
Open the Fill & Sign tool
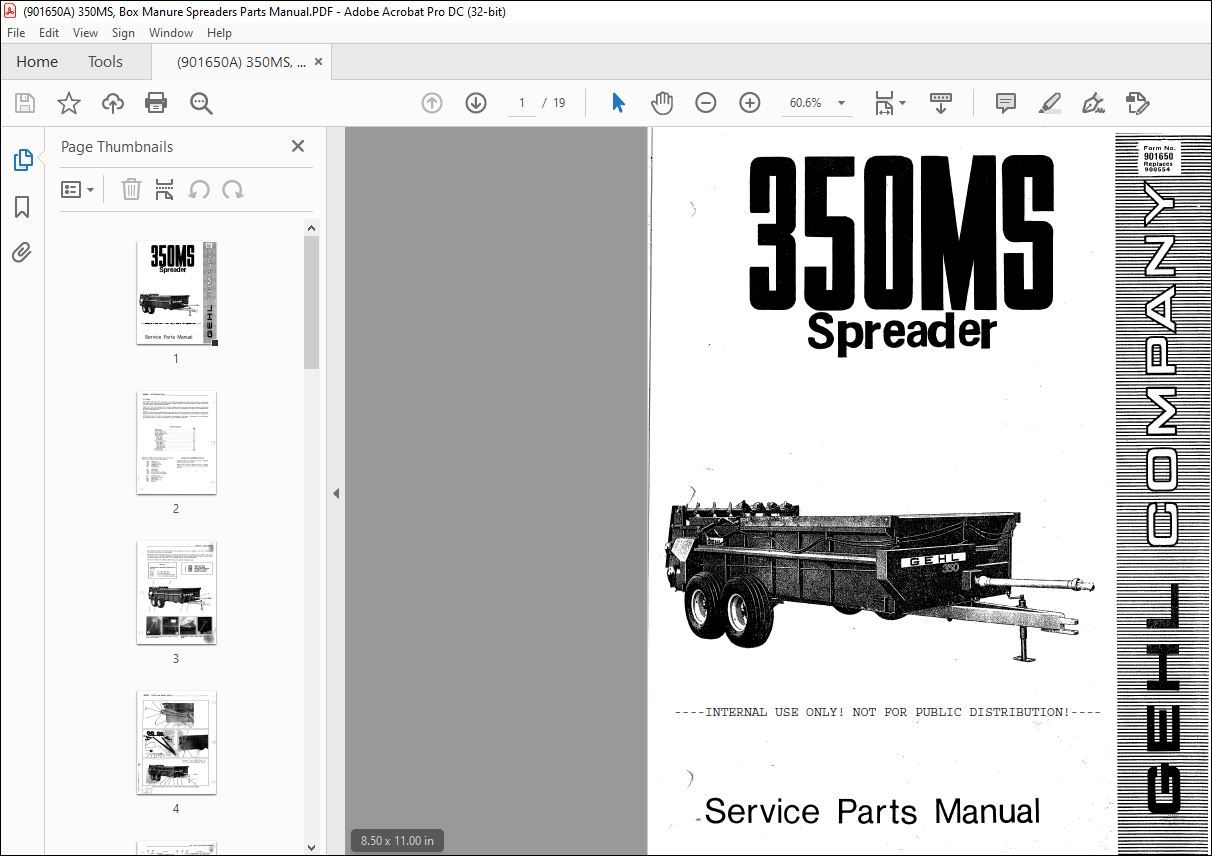1093,102
